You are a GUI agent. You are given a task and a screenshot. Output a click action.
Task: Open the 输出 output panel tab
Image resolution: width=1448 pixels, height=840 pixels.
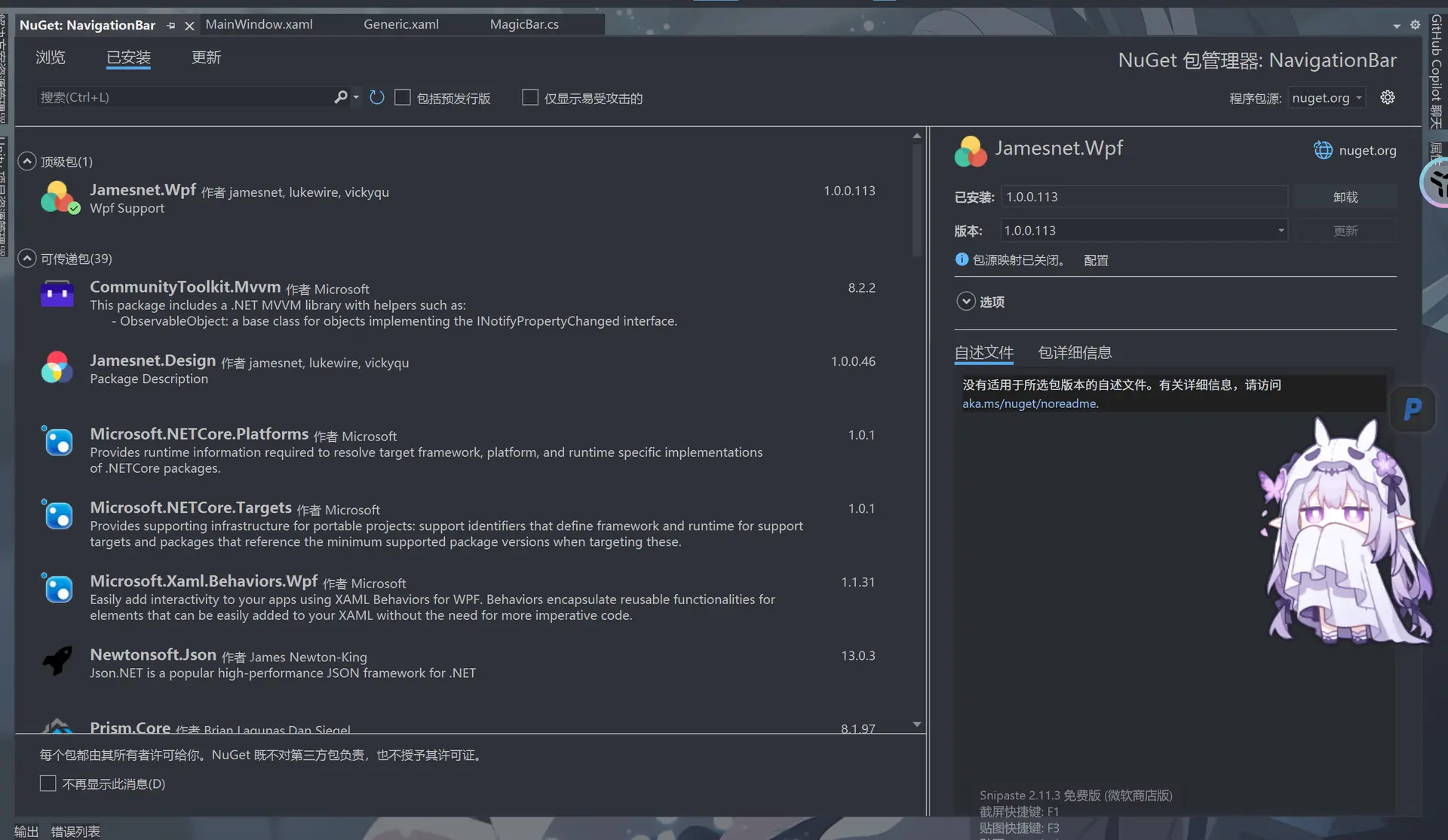coord(26,831)
